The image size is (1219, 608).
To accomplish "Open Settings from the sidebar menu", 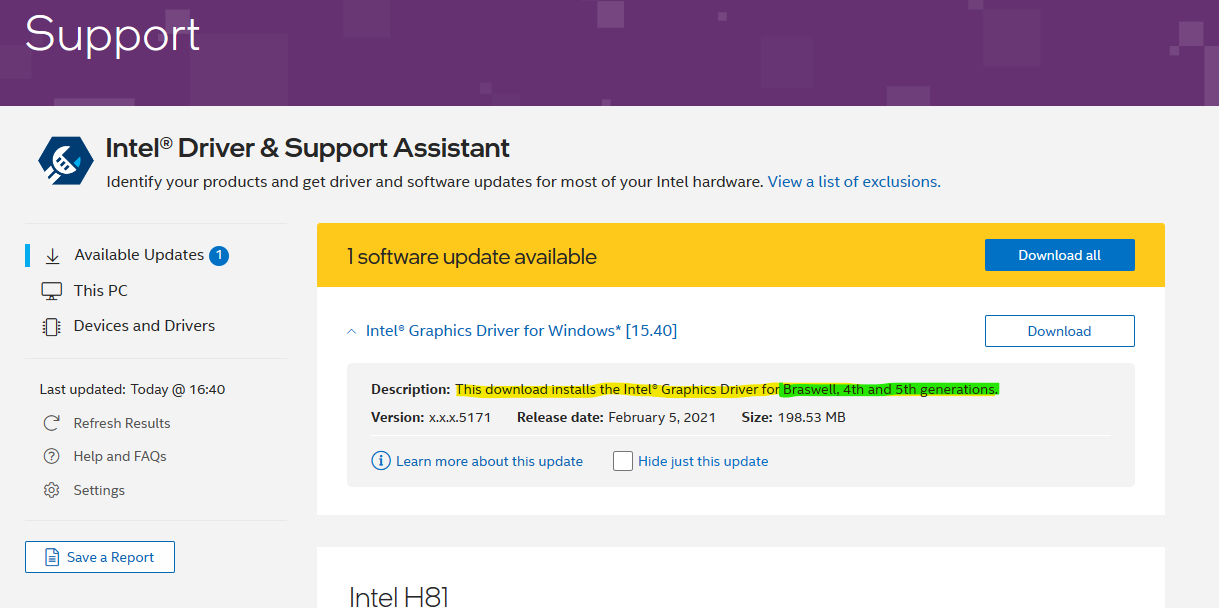I will pyautogui.click(x=98, y=490).
